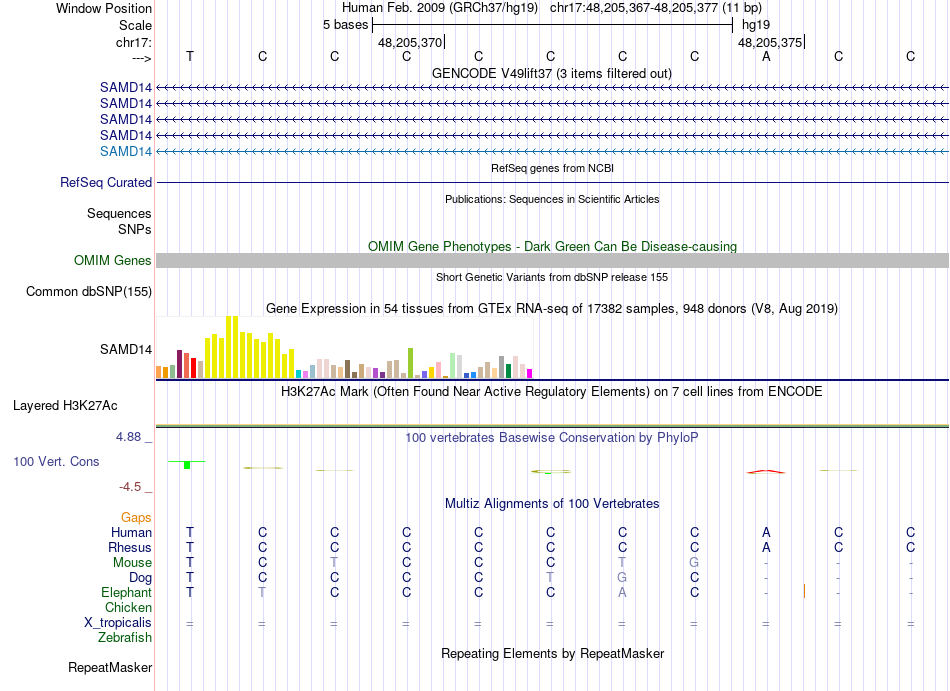Click base A in Elephant alignment row
The image size is (950, 691).
click(622, 592)
